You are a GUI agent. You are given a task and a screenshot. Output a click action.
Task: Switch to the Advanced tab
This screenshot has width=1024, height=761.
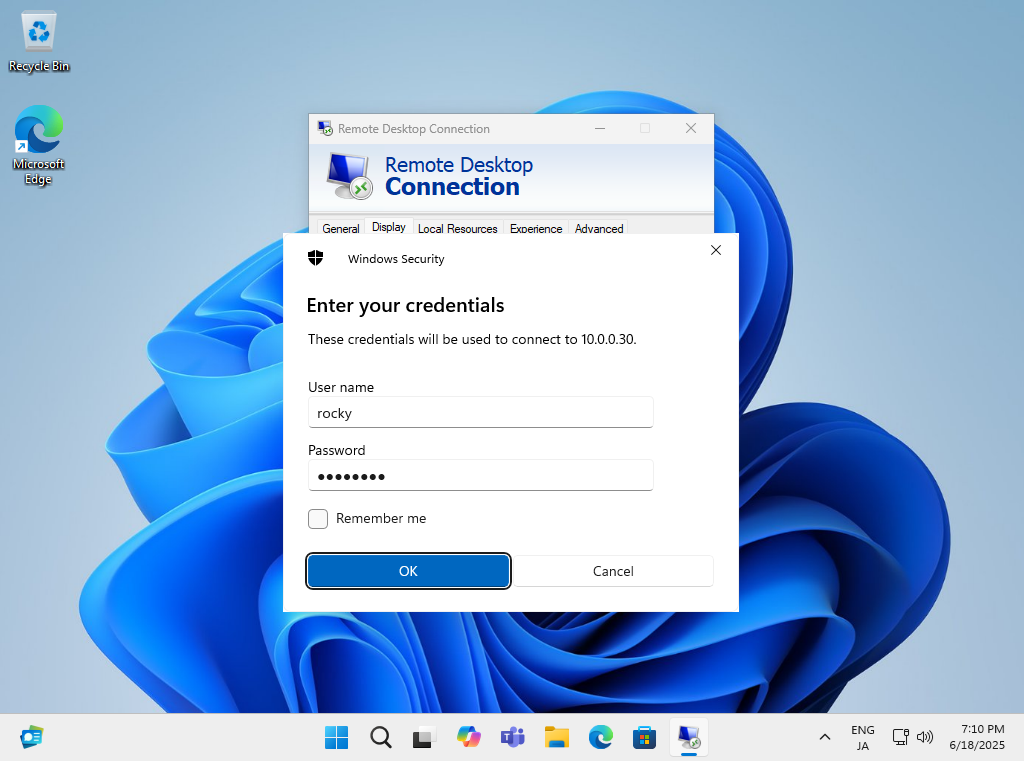[598, 229]
